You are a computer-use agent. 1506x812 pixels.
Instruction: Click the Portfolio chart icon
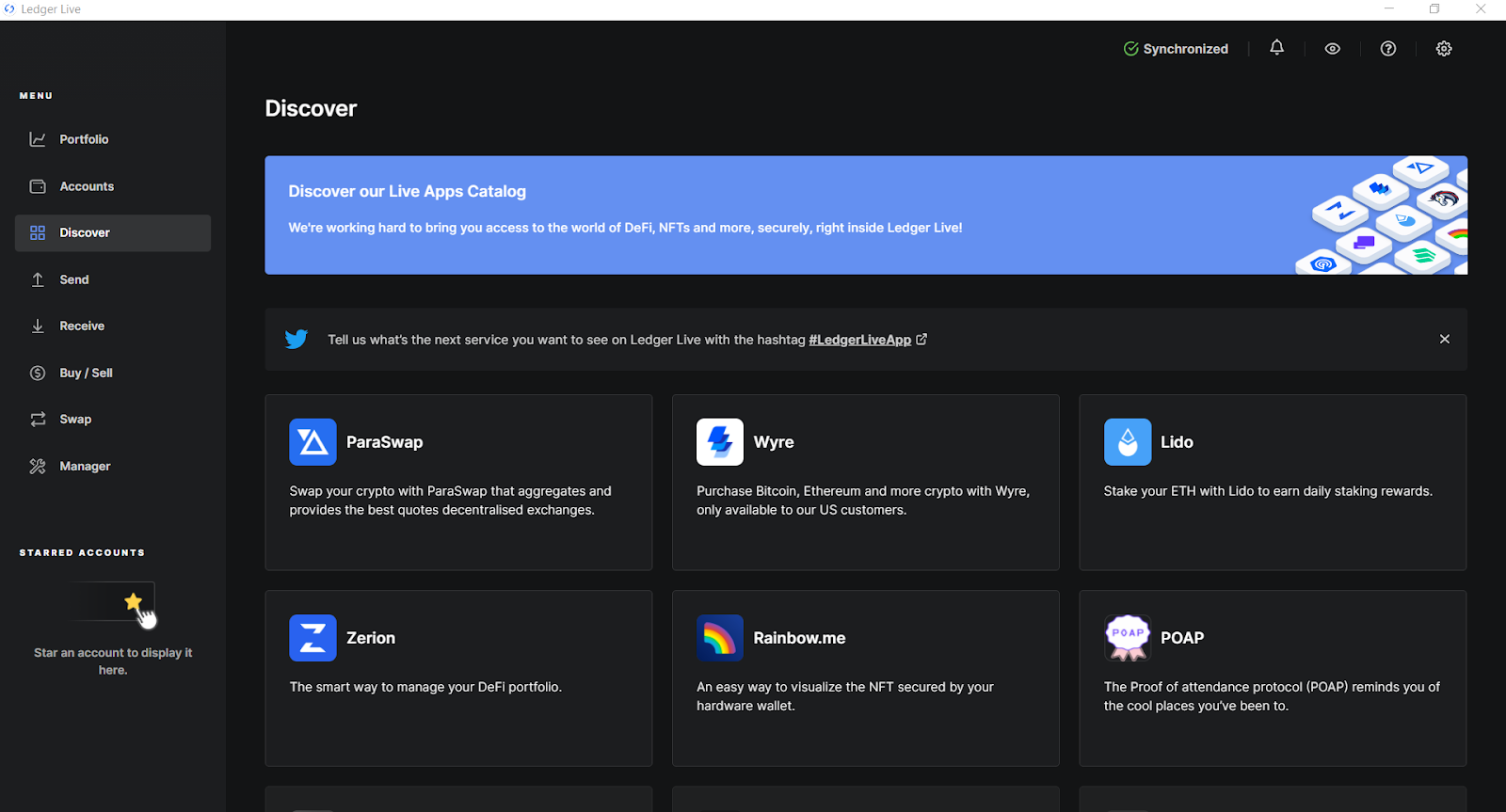38,139
